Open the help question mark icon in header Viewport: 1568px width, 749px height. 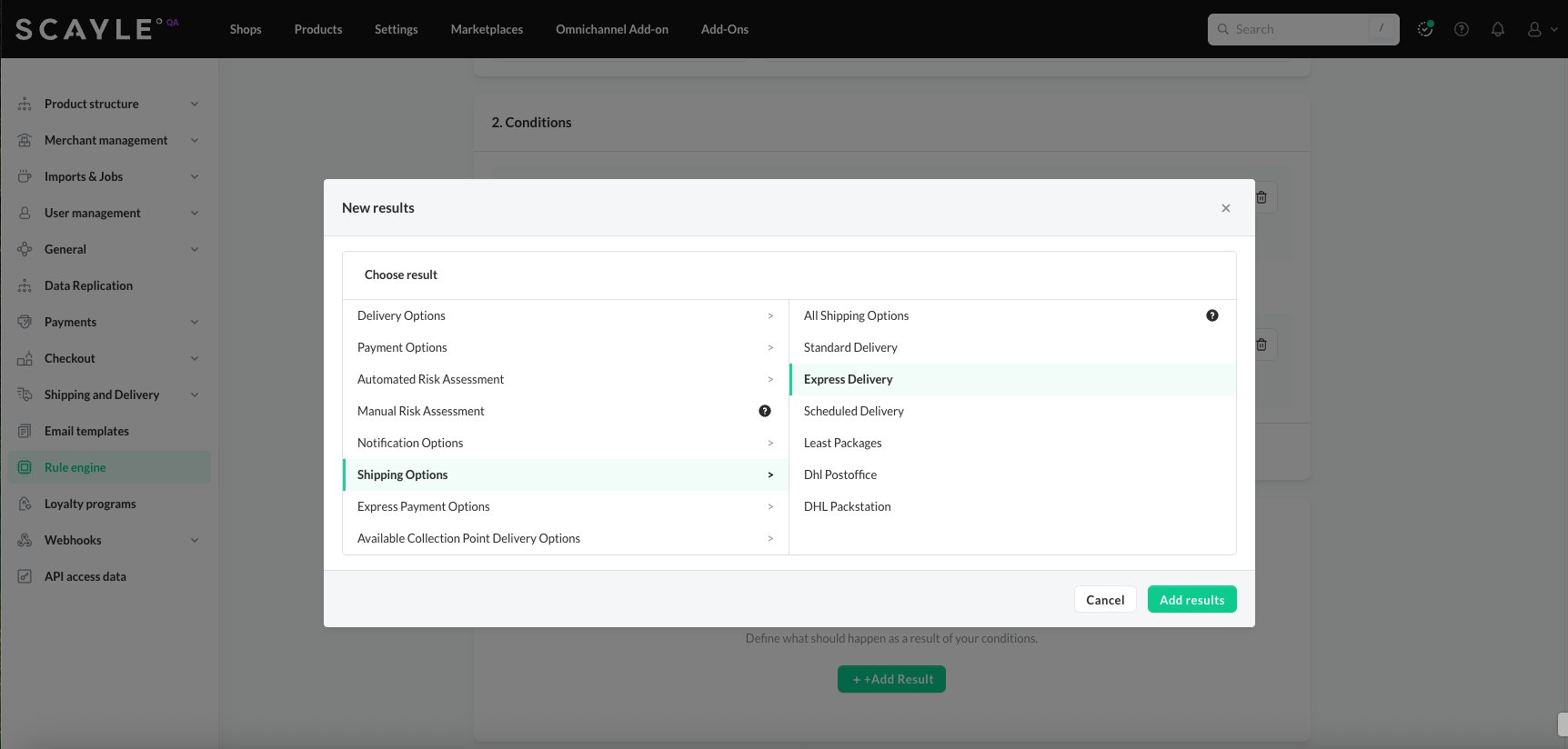coord(1461,29)
